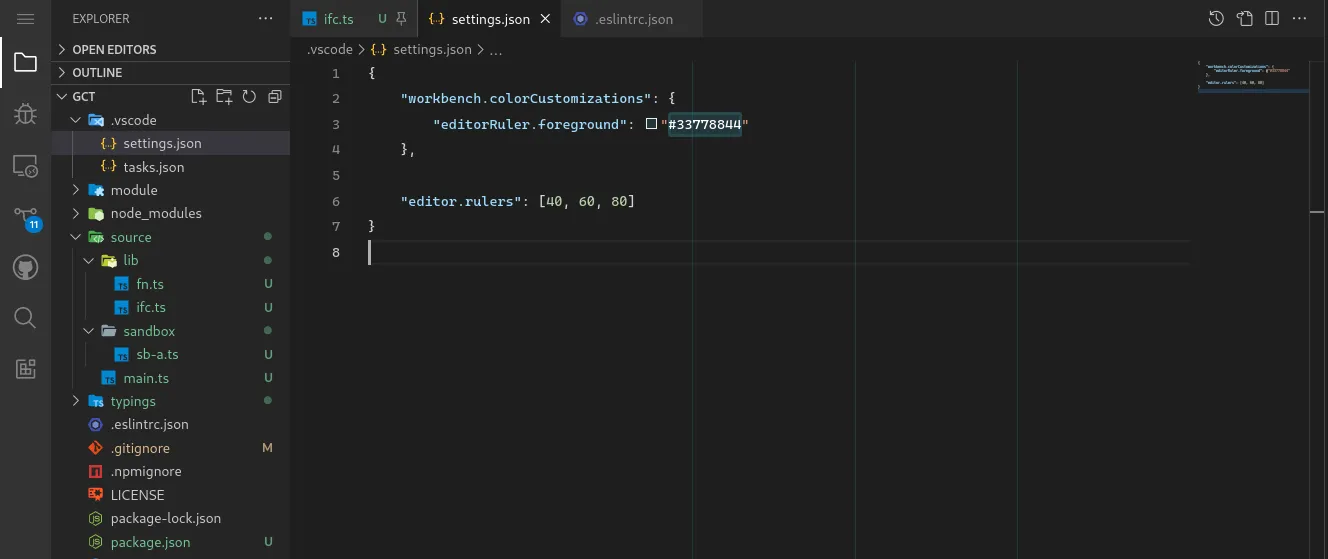
Task: Open the hamburger application menu
Action: [x=25, y=19]
